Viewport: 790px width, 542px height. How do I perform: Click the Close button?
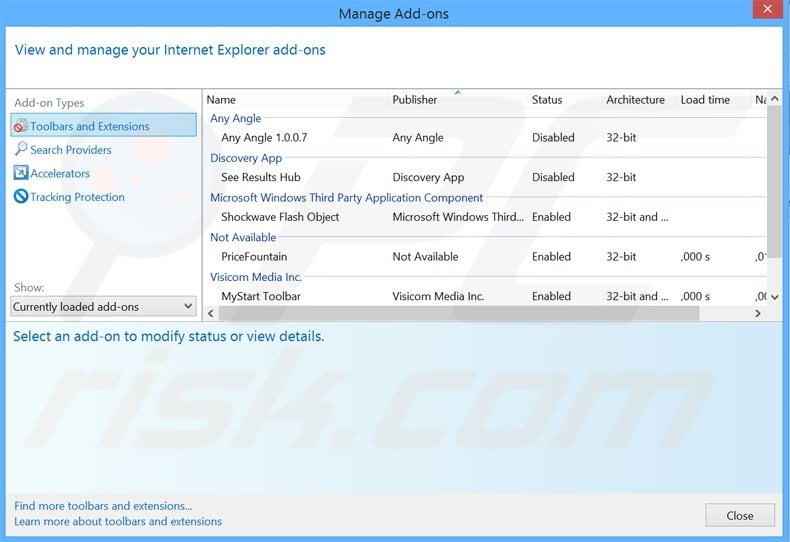pos(740,515)
